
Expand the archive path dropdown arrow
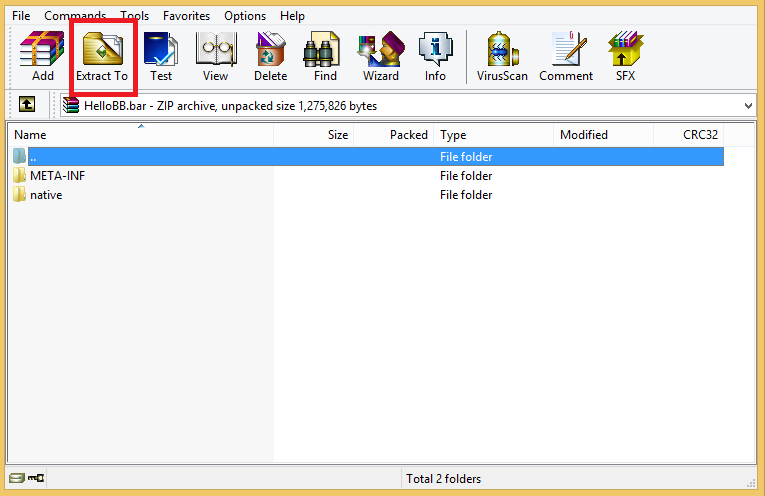click(x=748, y=106)
